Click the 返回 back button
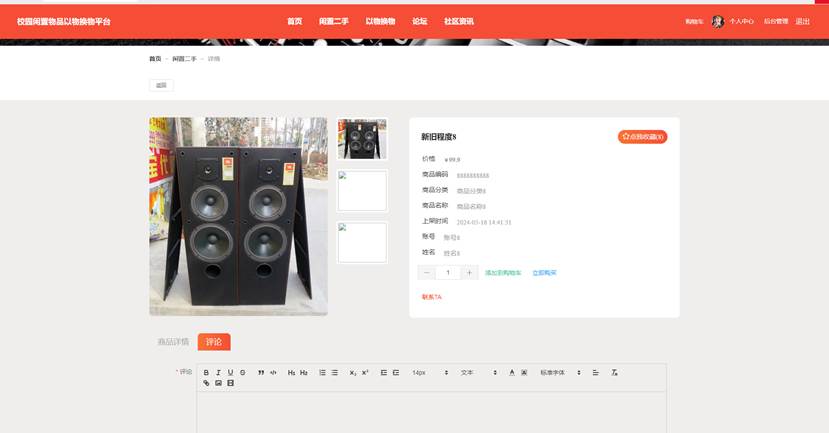Image resolution: width=829 pixels, height=433 pixels. pos(161,85)
